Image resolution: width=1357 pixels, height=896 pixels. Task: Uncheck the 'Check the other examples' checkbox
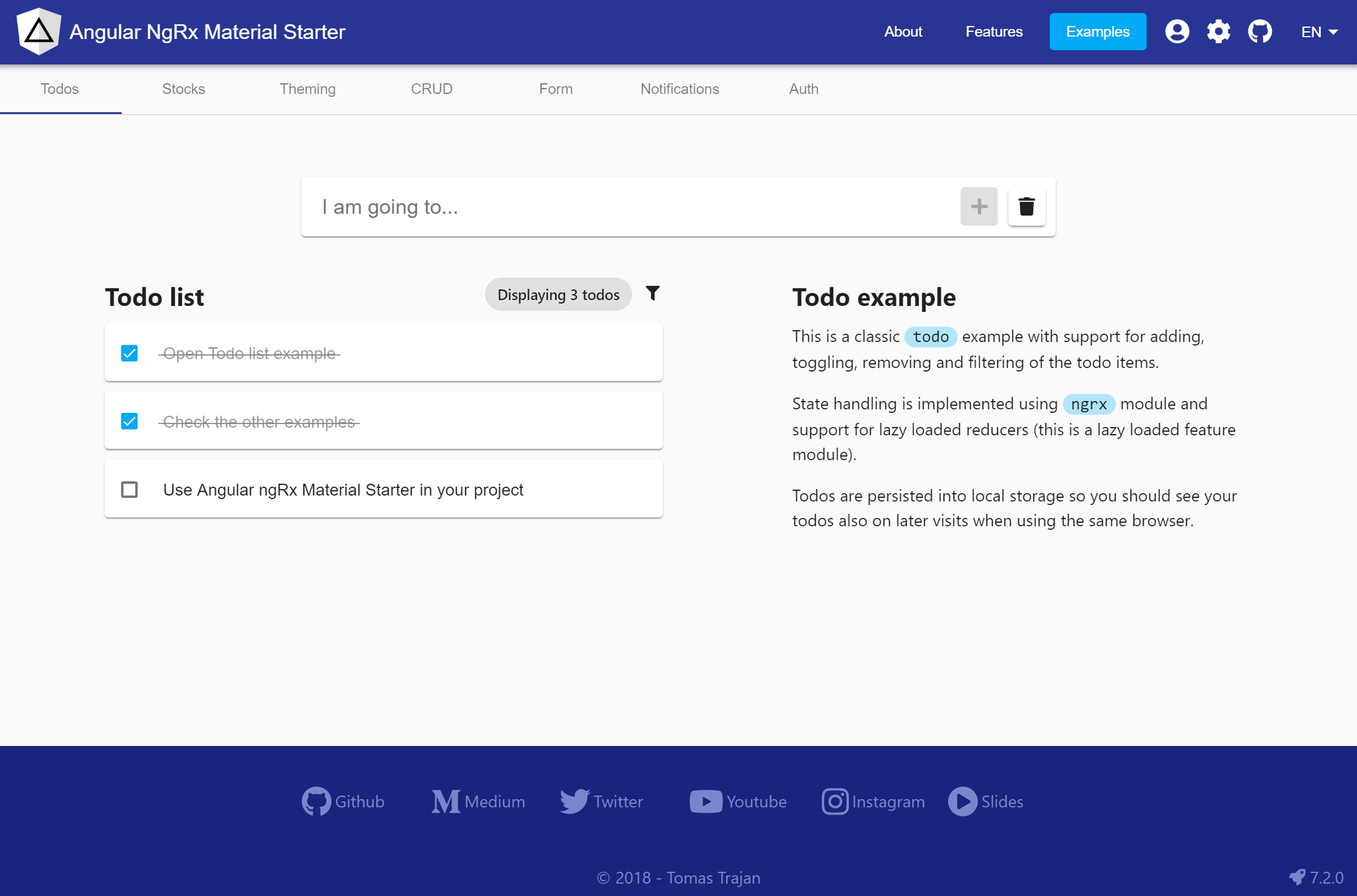[x=129, y=421]
